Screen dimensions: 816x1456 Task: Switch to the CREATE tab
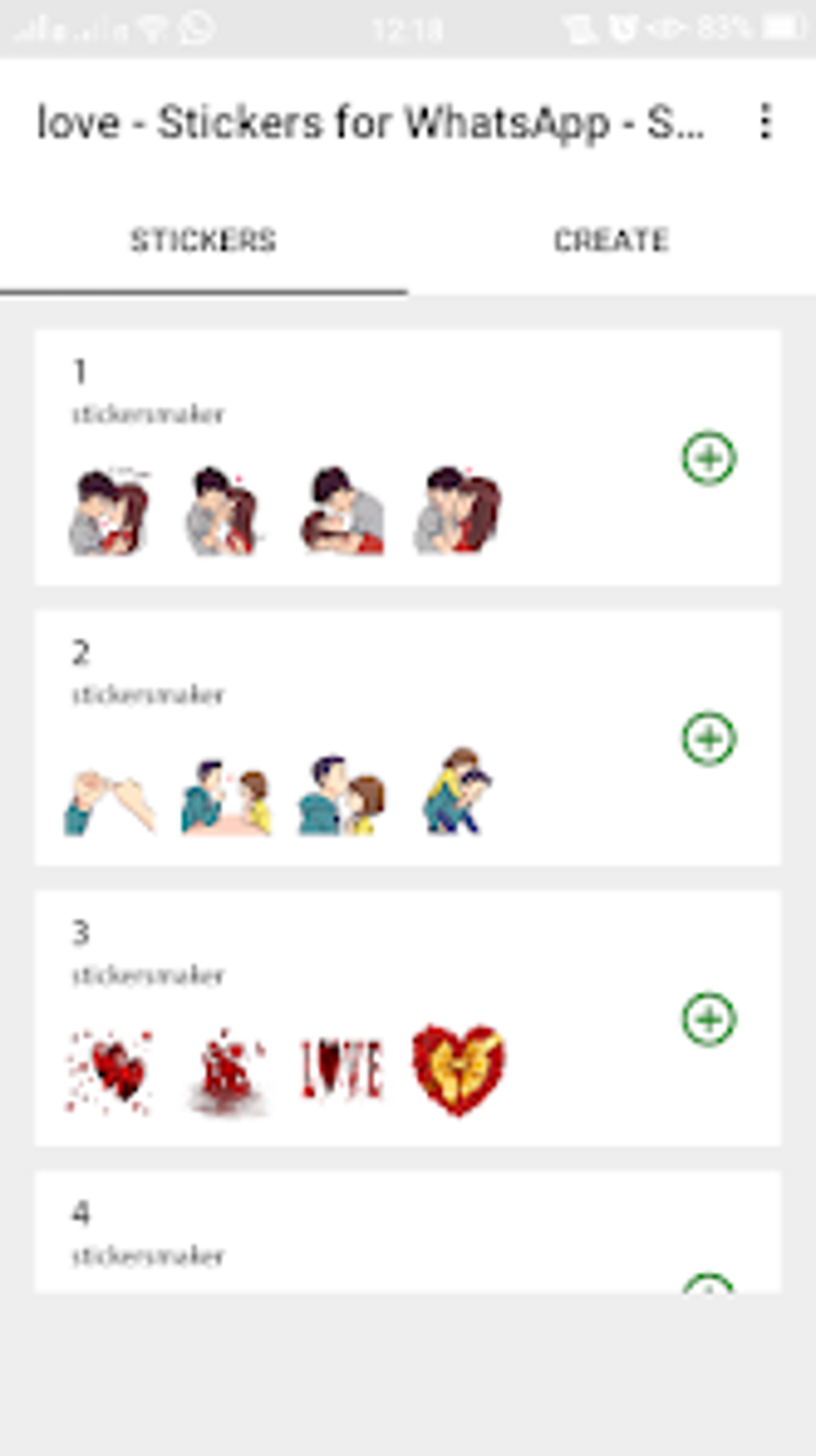pyautogui.click(x=611, y=240)
